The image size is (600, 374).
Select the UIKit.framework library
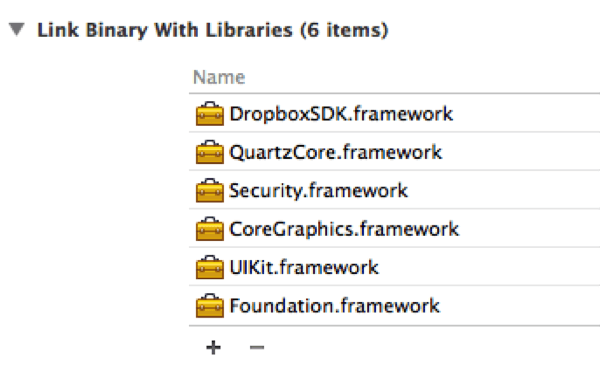click(304, 267)
